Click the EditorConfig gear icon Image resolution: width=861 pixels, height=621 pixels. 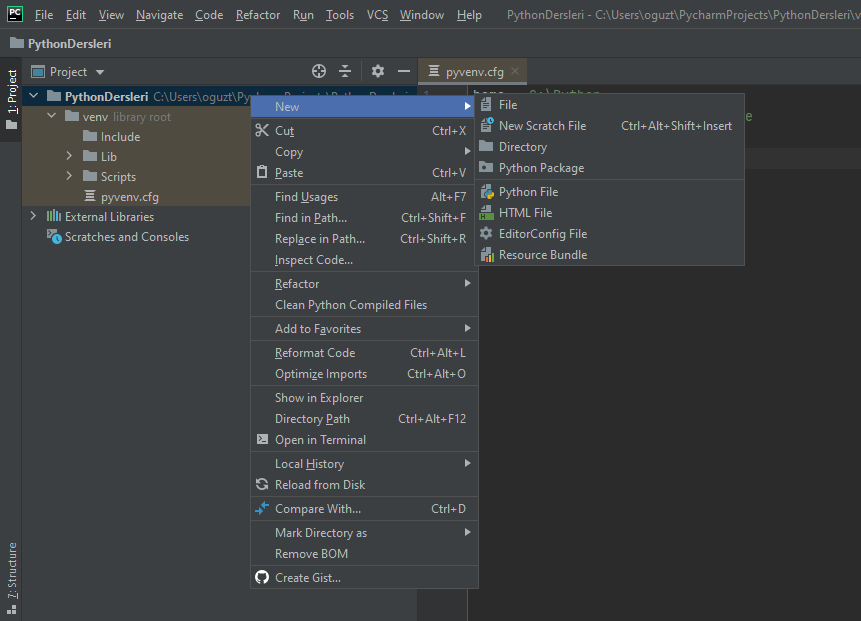486,233
